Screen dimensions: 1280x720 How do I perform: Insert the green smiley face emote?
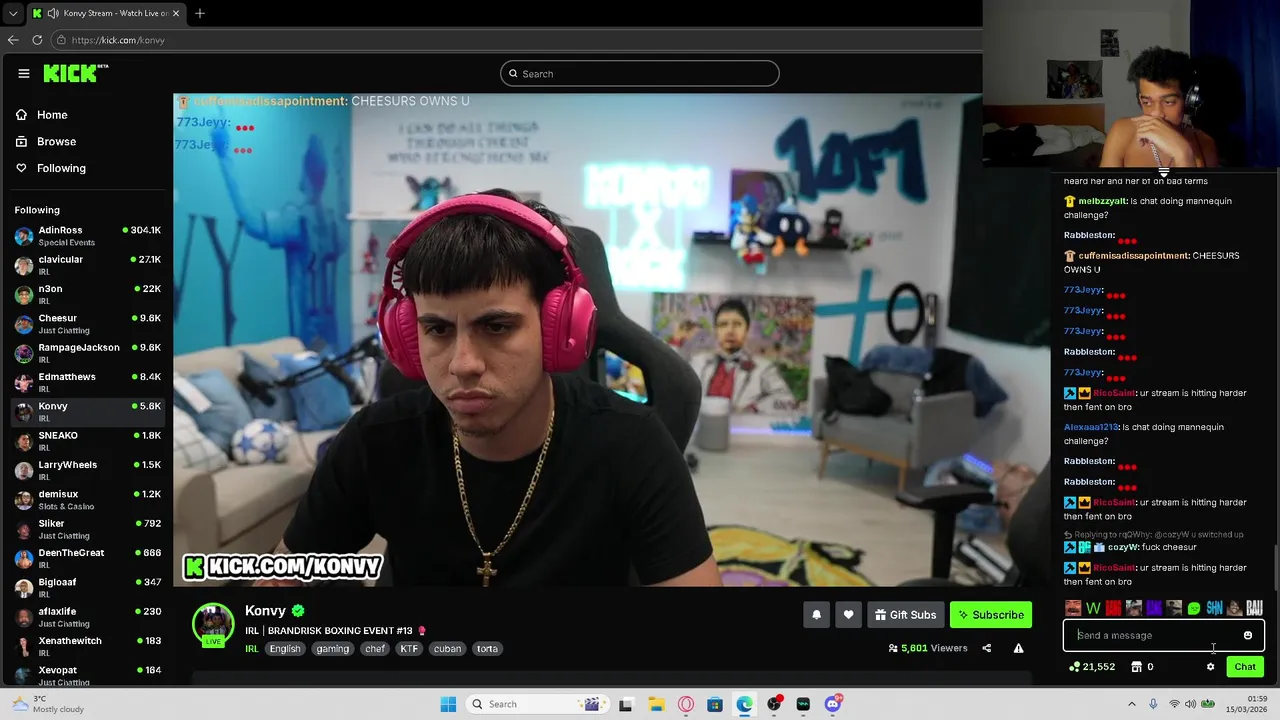(1194, 608)
